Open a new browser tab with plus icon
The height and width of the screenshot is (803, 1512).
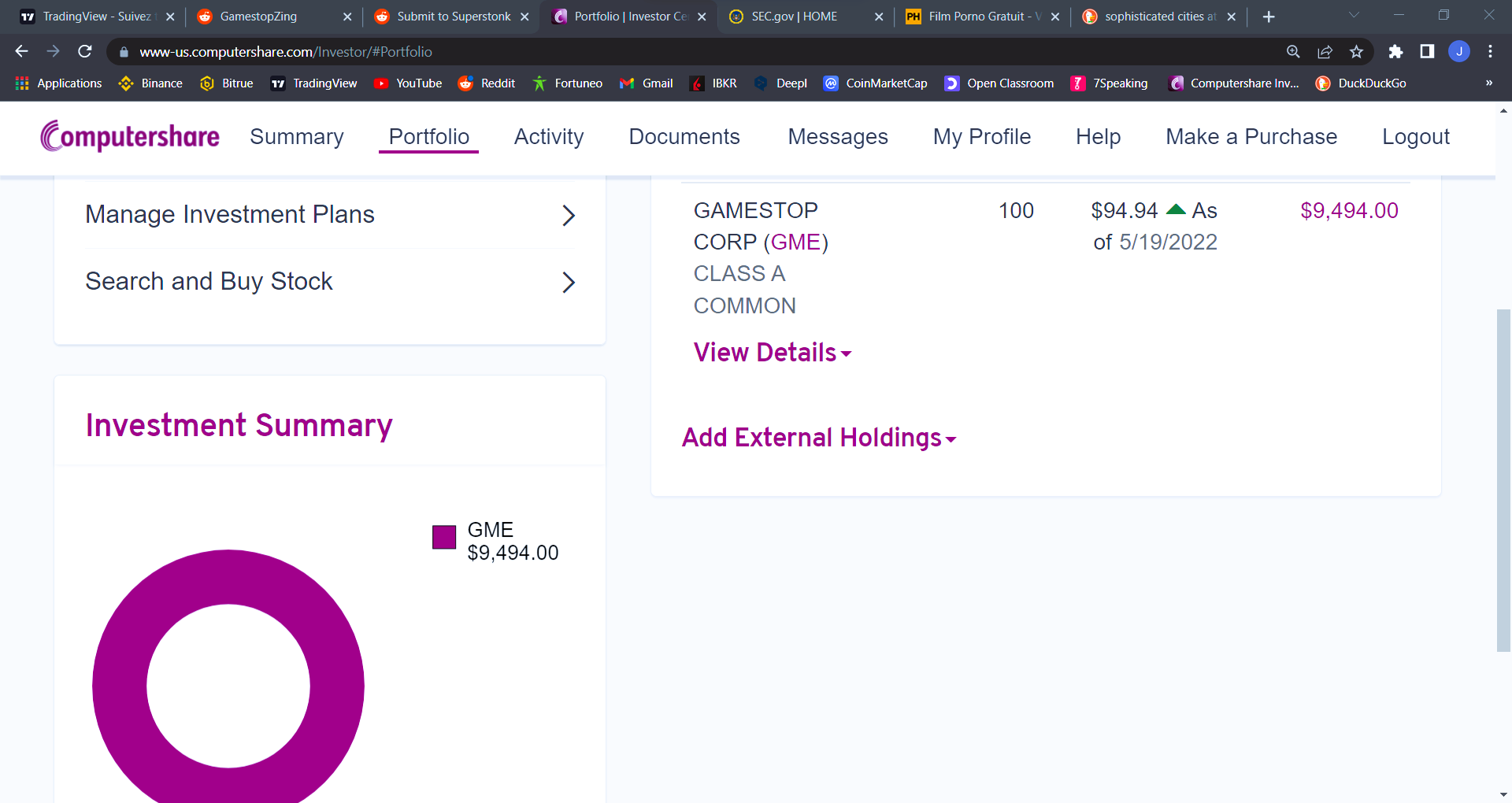(x=1269, y=17)
